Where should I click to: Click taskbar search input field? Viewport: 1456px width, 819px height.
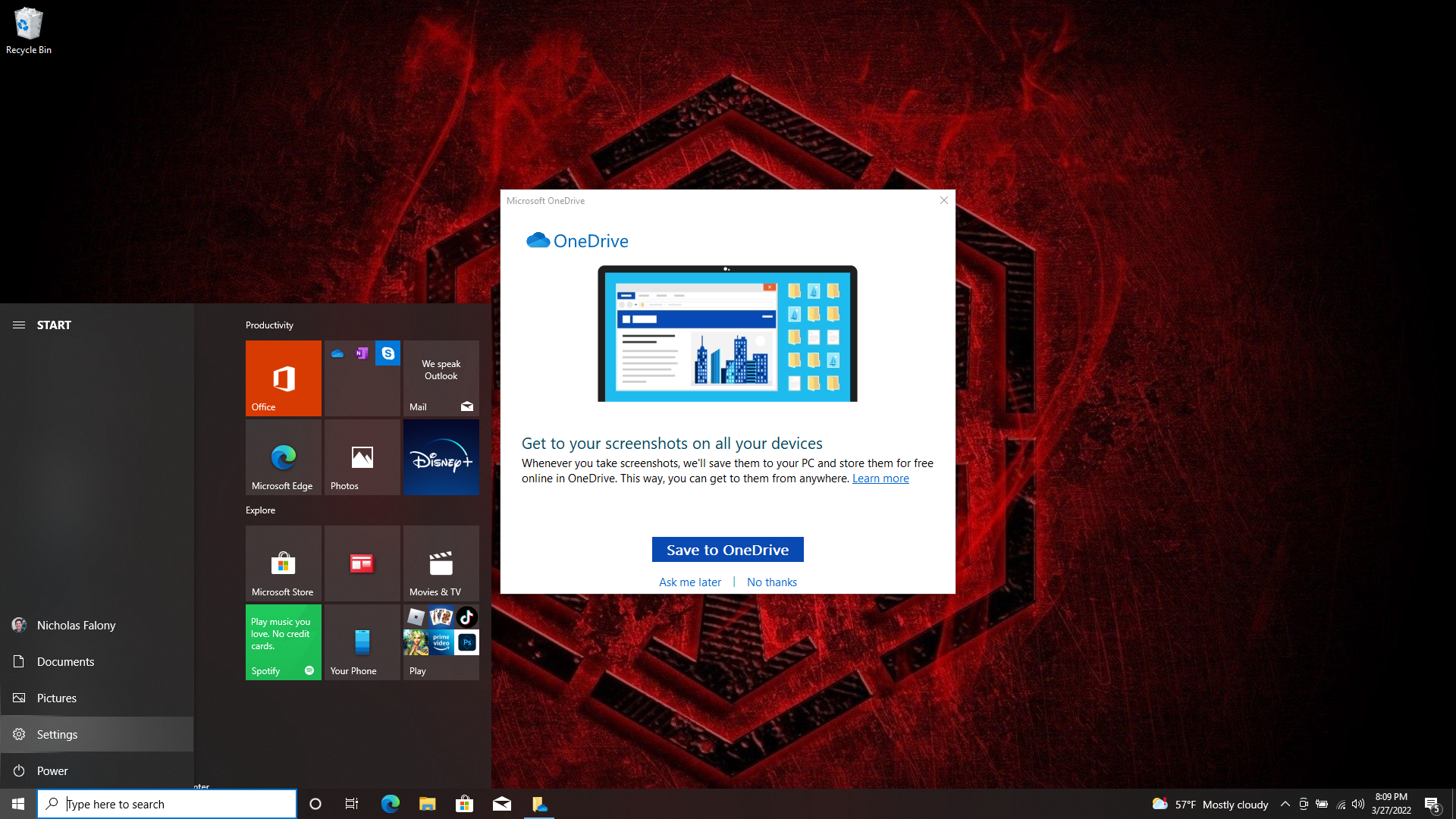pos(167,803)
